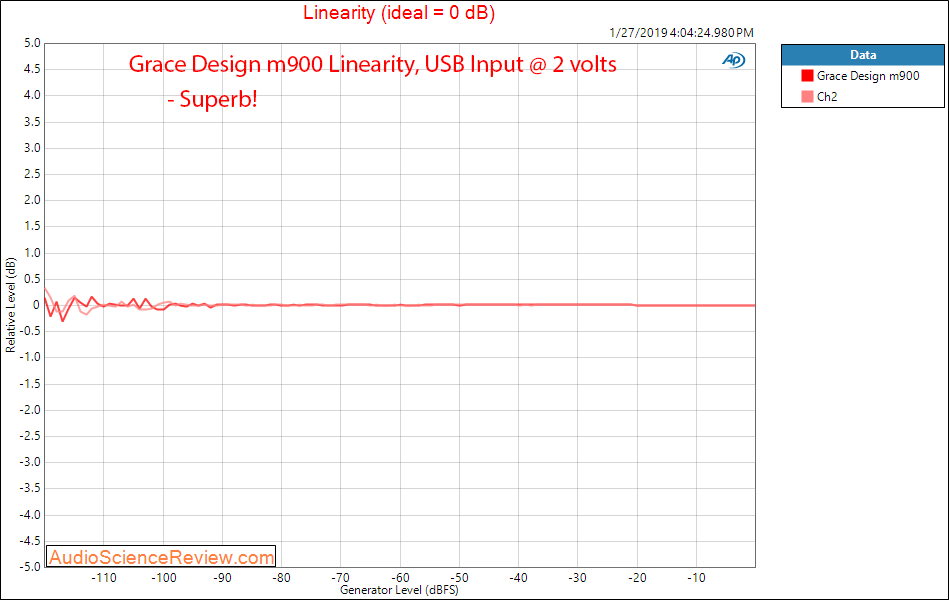Click the -30 tick label on x-axis
This screenshot has height=600, width=949.
pos(577,578)
